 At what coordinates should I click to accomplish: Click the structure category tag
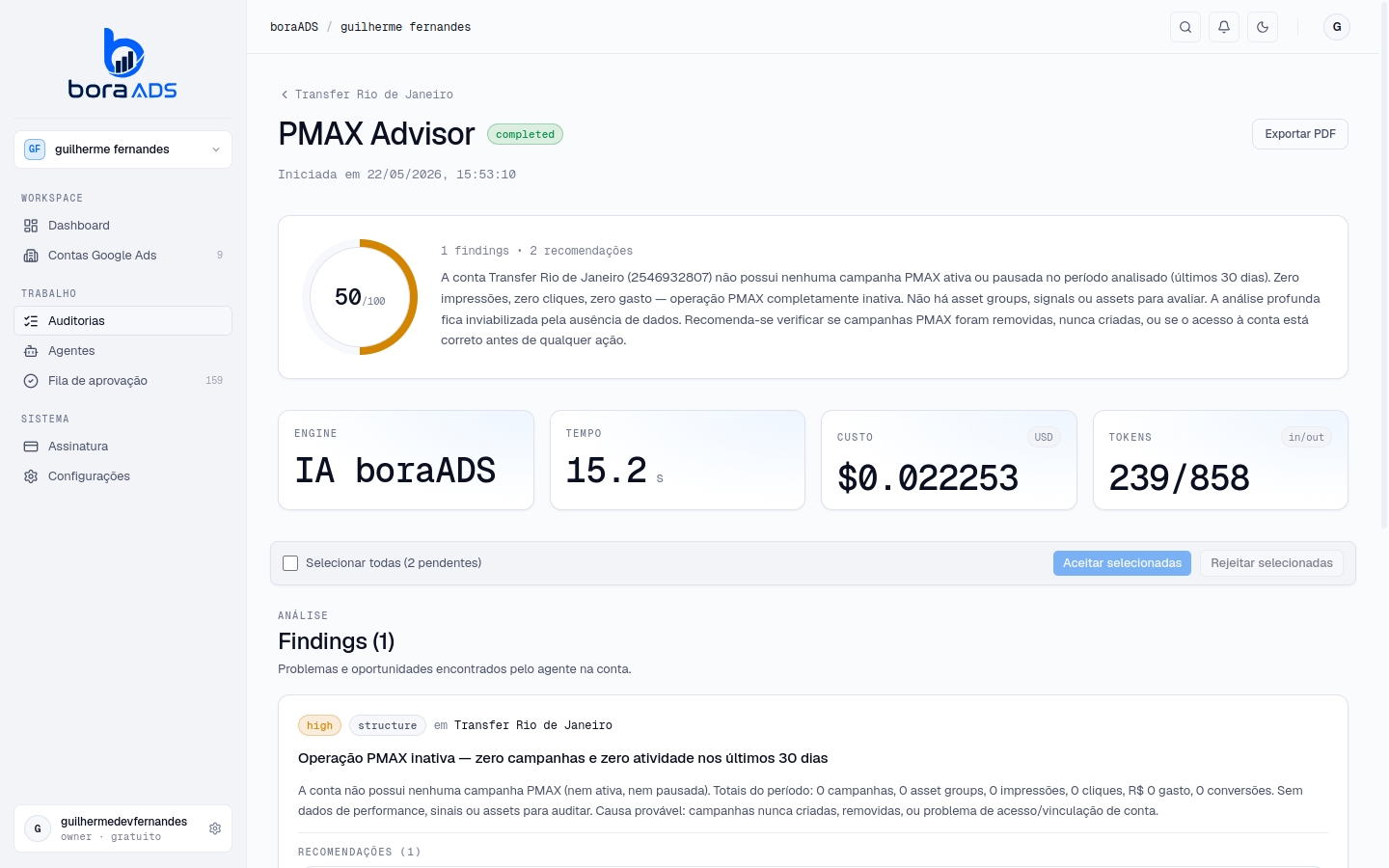click(x=387, y=725)
